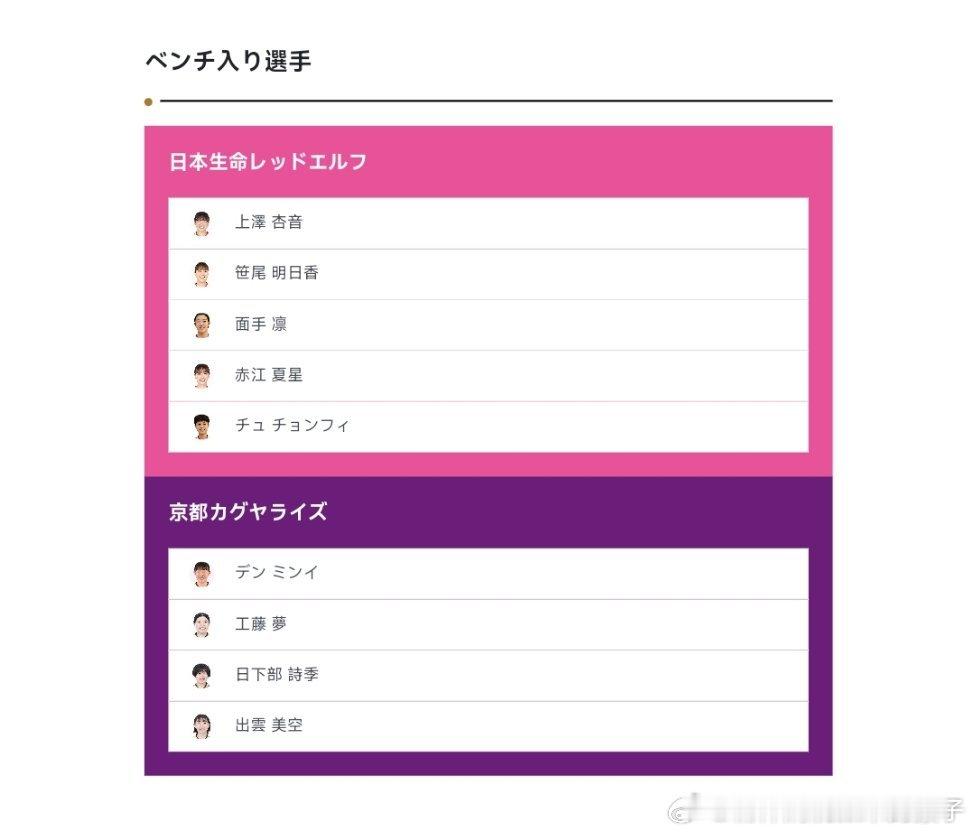Viewport: 974px width, 833px height.
Task: Select player name 工藤 夢
Action: tap(261, 624)
